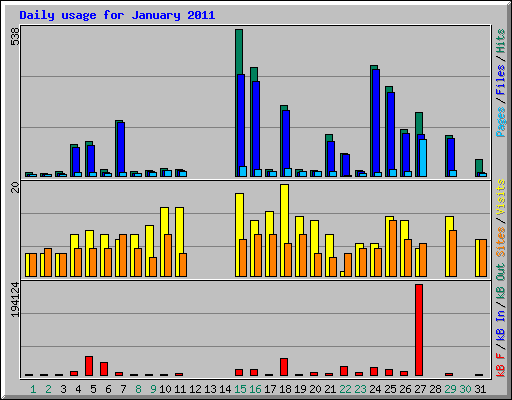Click day 10 on the axis
This screenshot has height=400, width=512.
(165, 389)
